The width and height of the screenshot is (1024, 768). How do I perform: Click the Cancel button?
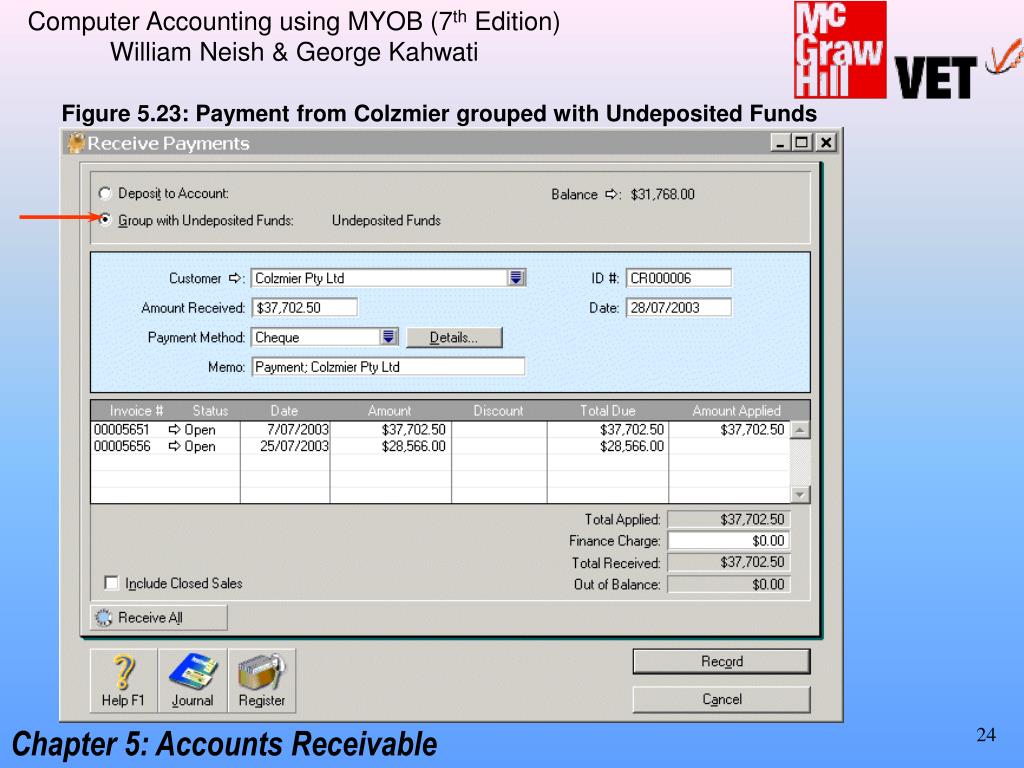pyautogui.click(x=722, y=699)
